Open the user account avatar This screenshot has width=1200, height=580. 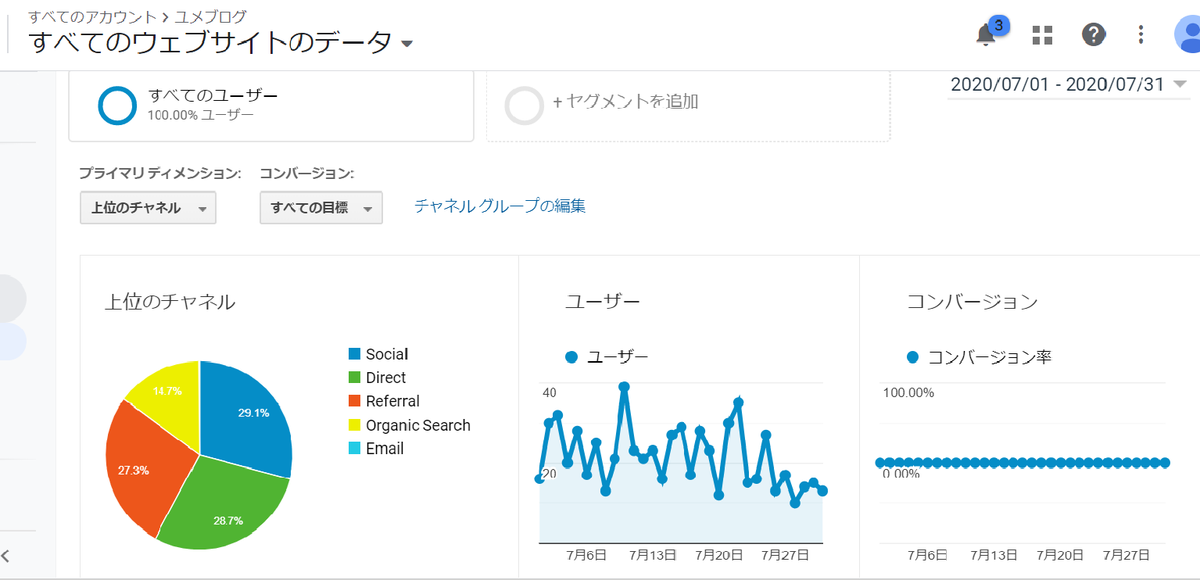[x=1187, y=35]
